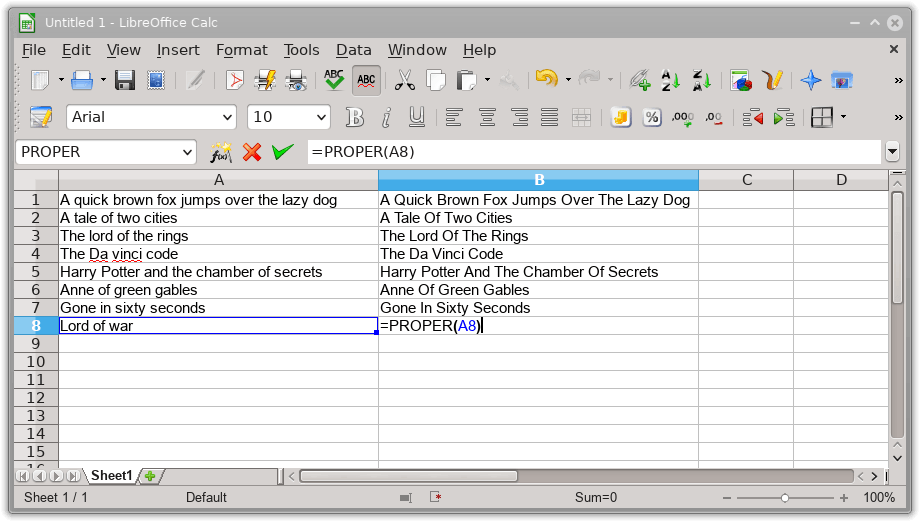Toggle Center Horizontally alignment
Image resolution: width=920 pixels, height=522 pixels.
(487, 117)
